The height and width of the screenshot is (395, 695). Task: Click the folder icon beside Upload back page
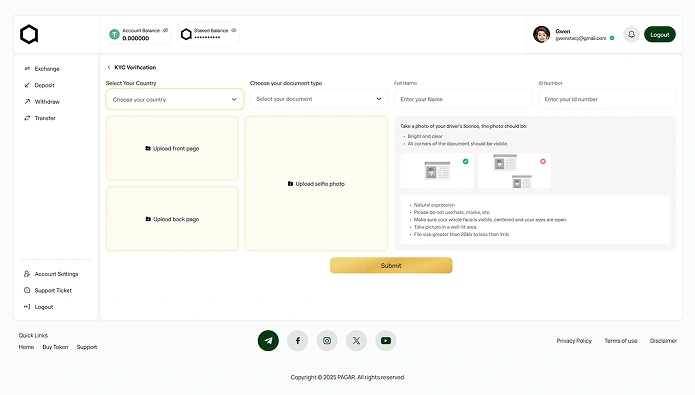(x=148, y=219)
